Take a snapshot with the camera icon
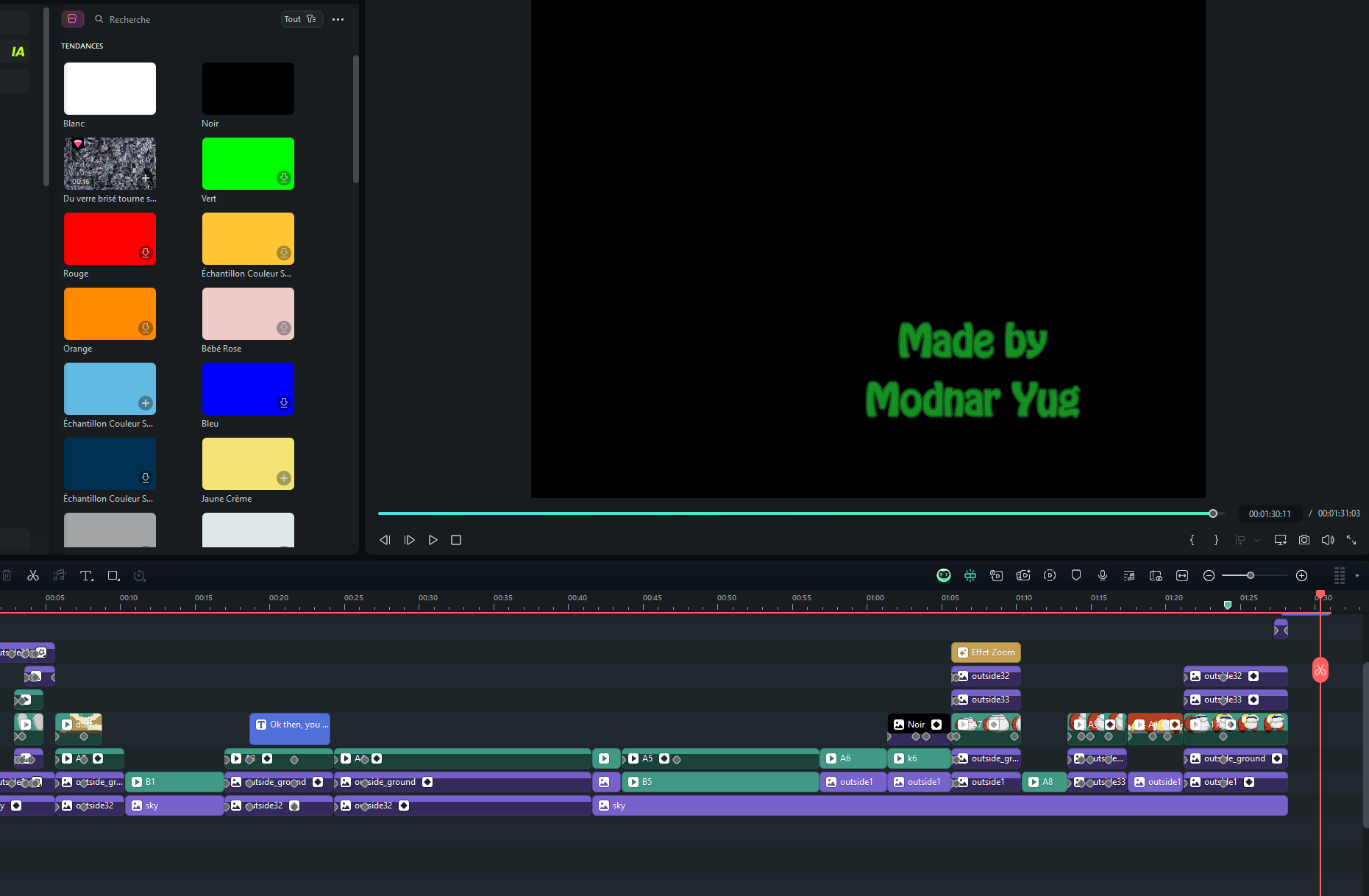The width and height of the screenshot is (1369, 896). pos(1304,540)
